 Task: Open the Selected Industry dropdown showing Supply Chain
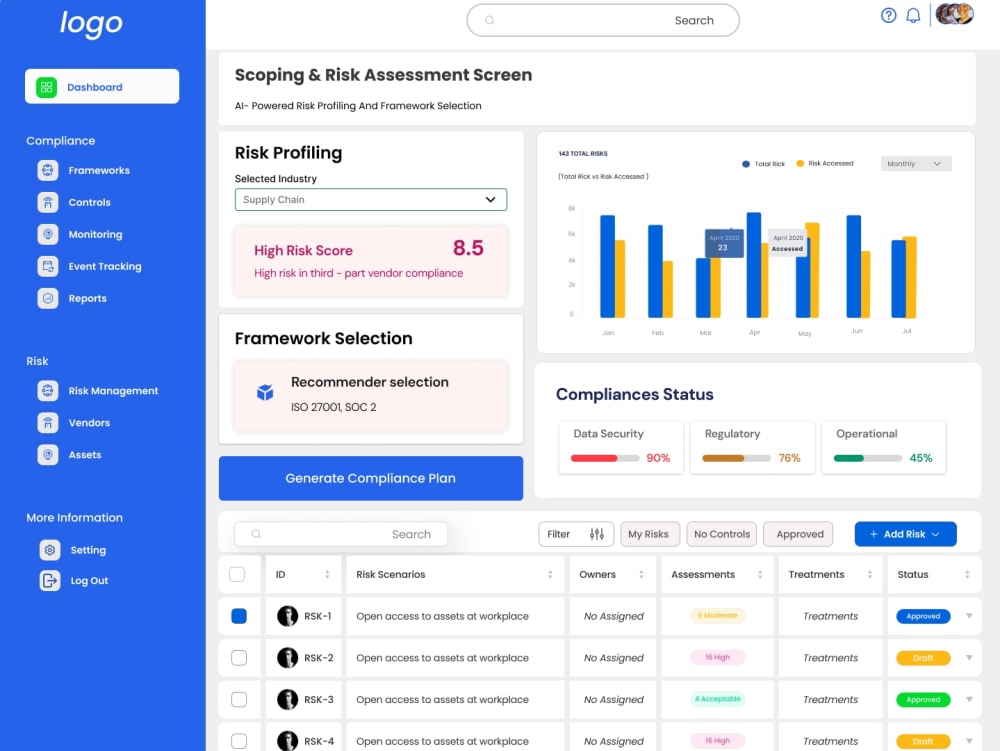pos(370,199)
